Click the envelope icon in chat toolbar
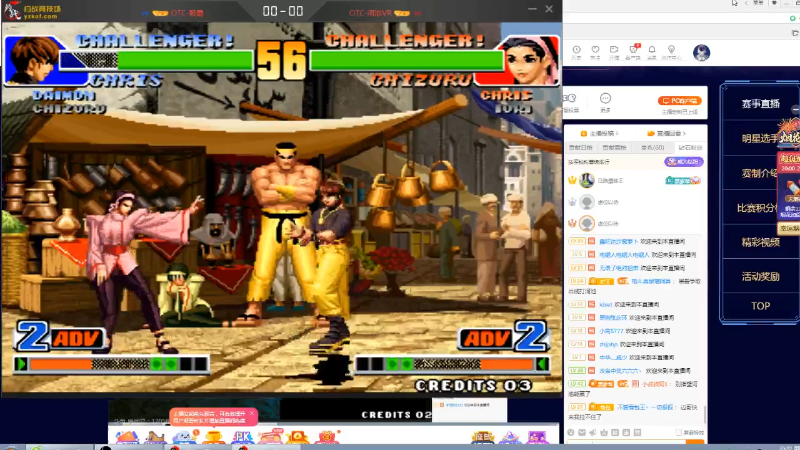The width and height of the screenshot is (800, 450). coord(582,432)
